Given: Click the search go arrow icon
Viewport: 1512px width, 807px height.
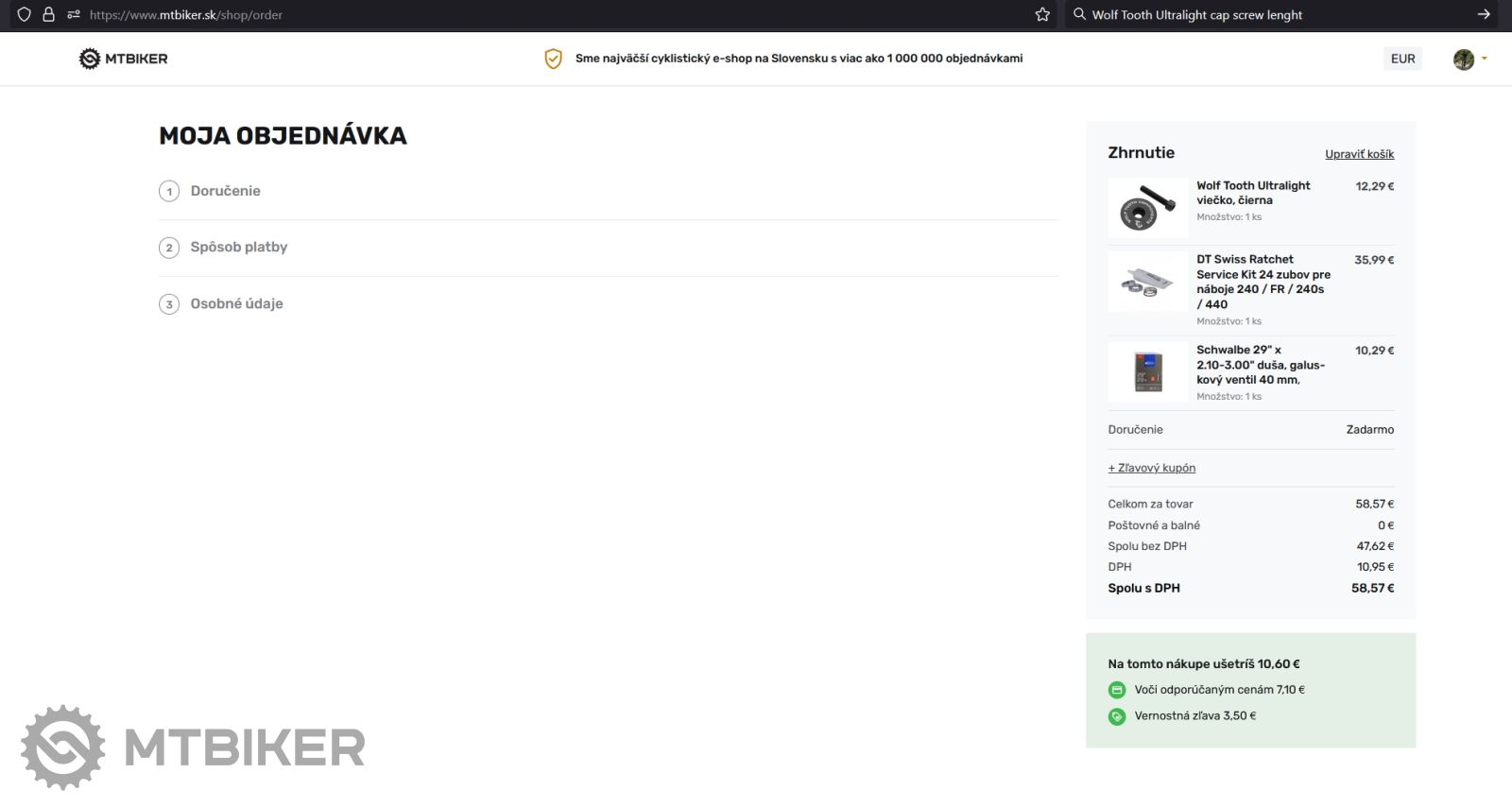Looking at the screenshot, I should click(x=1484, y=14).
